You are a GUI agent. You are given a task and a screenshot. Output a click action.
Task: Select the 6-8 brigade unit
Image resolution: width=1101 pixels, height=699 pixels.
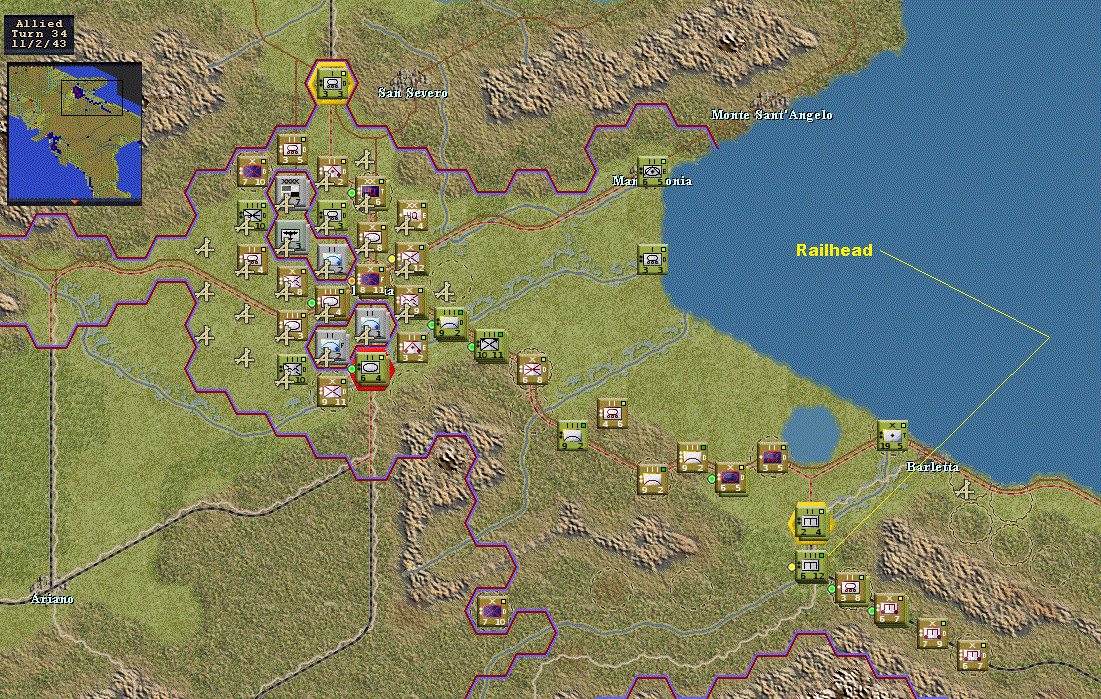(x=532, y=370)
